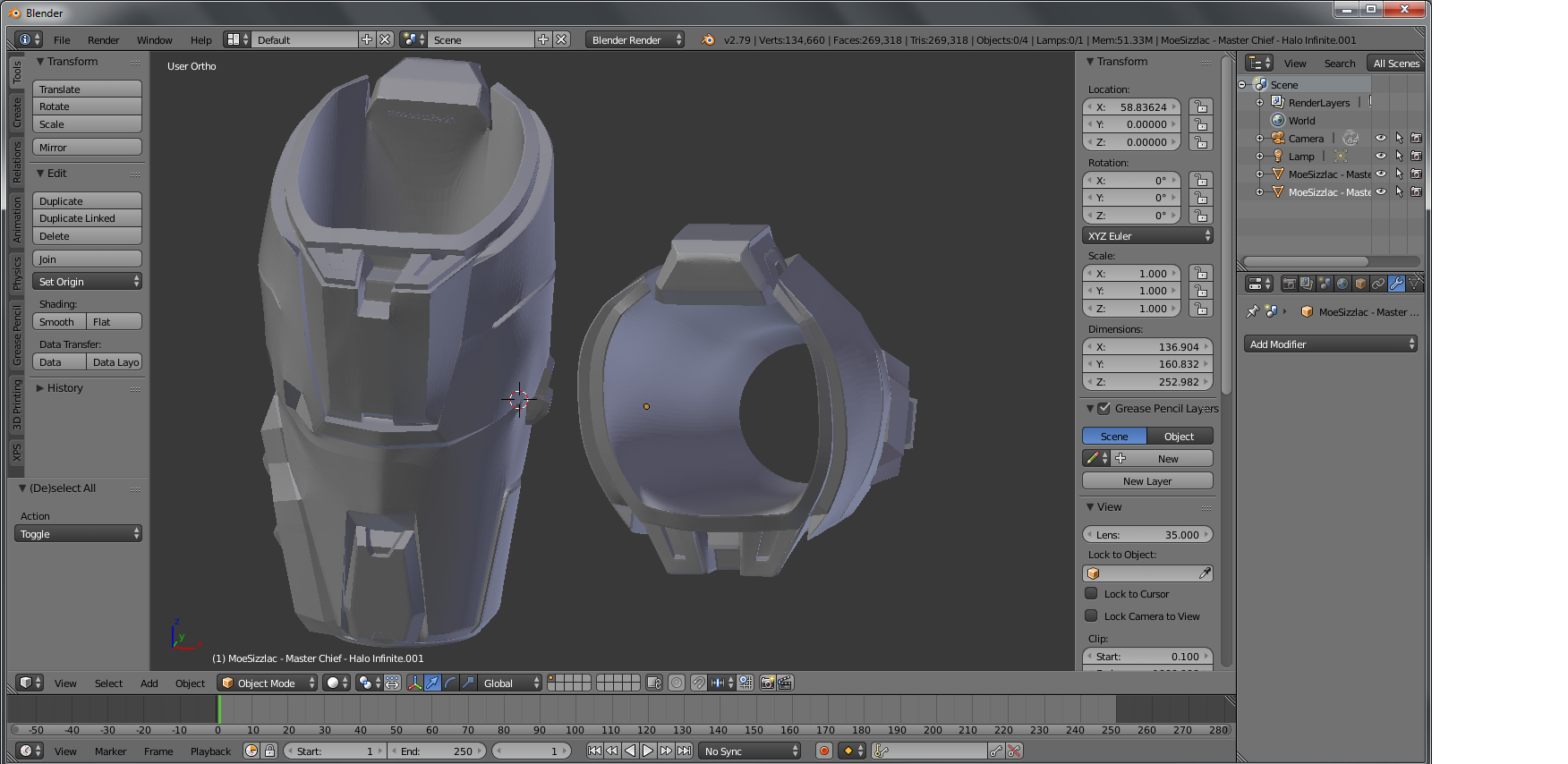Click the Duplicate Linked button

pyautogui.click(x=87, y=218)
